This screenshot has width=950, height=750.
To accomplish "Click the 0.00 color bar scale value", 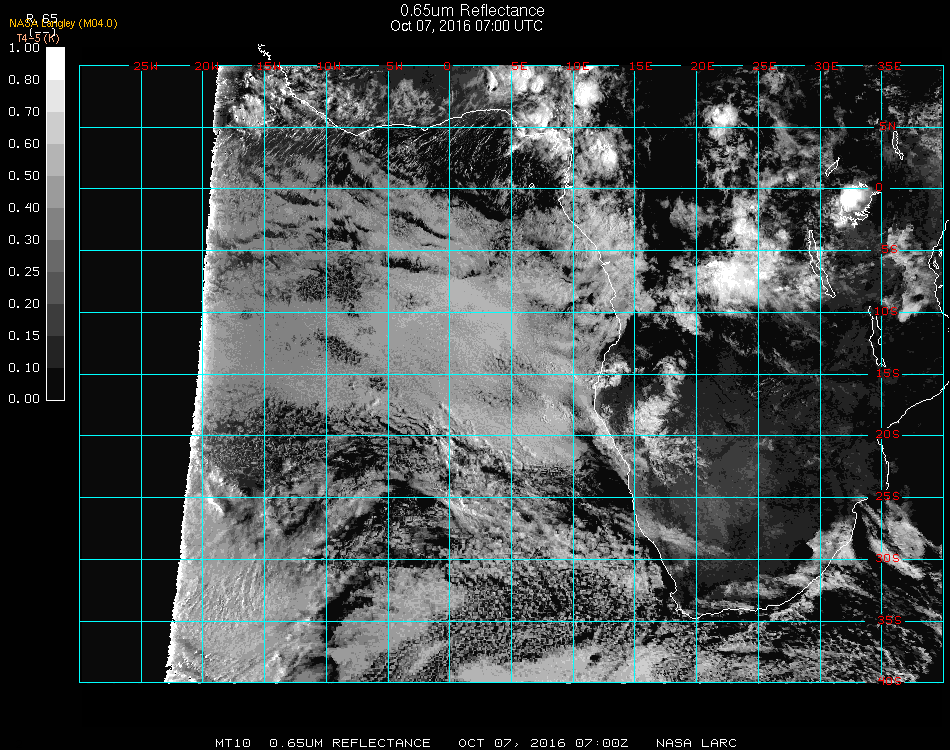I will [24, 399].
